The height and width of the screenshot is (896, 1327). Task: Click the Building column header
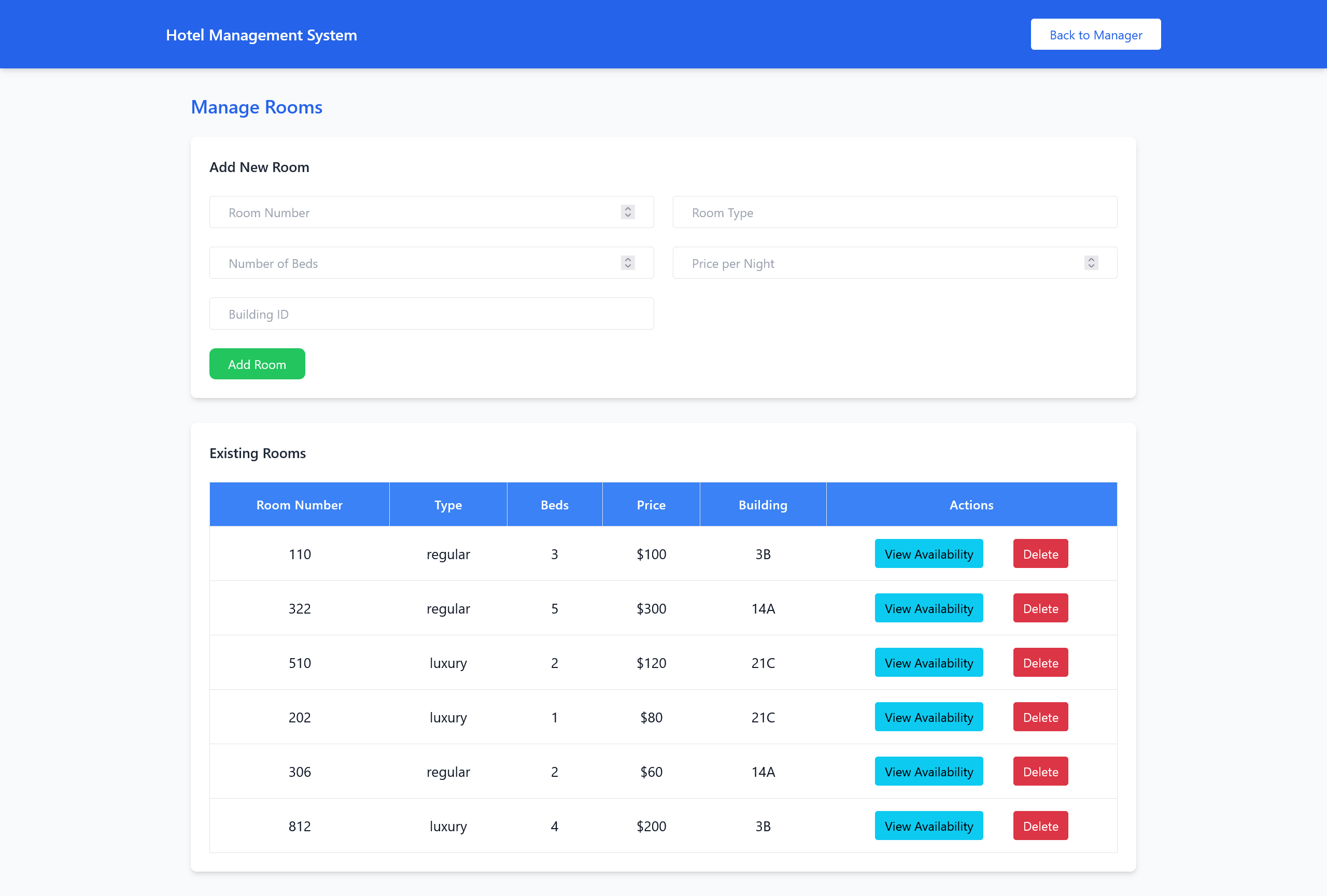click(763, 505)
